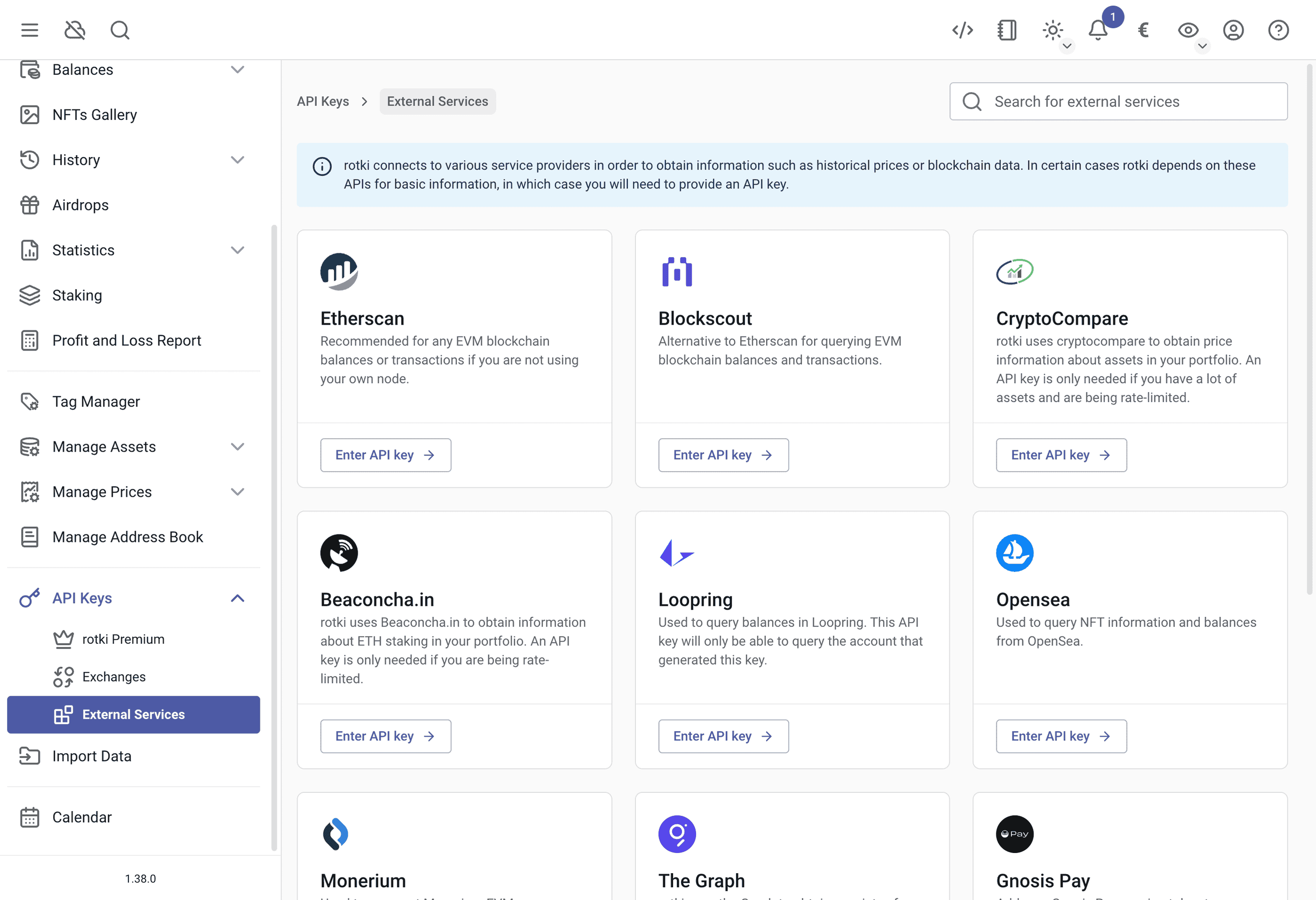1316x900 pixels.
Task: Open the hamburger navigation menu
Action: [30, 30]
